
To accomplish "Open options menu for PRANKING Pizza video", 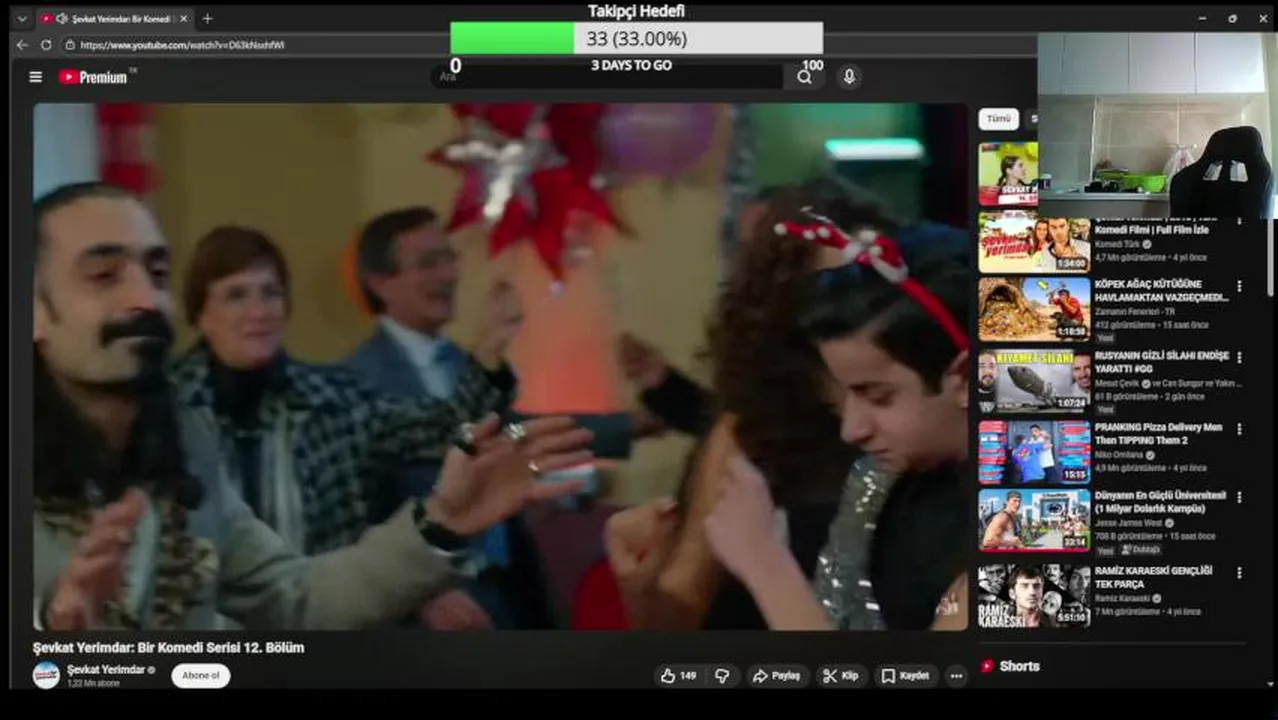I will [x=1240, y=429].
